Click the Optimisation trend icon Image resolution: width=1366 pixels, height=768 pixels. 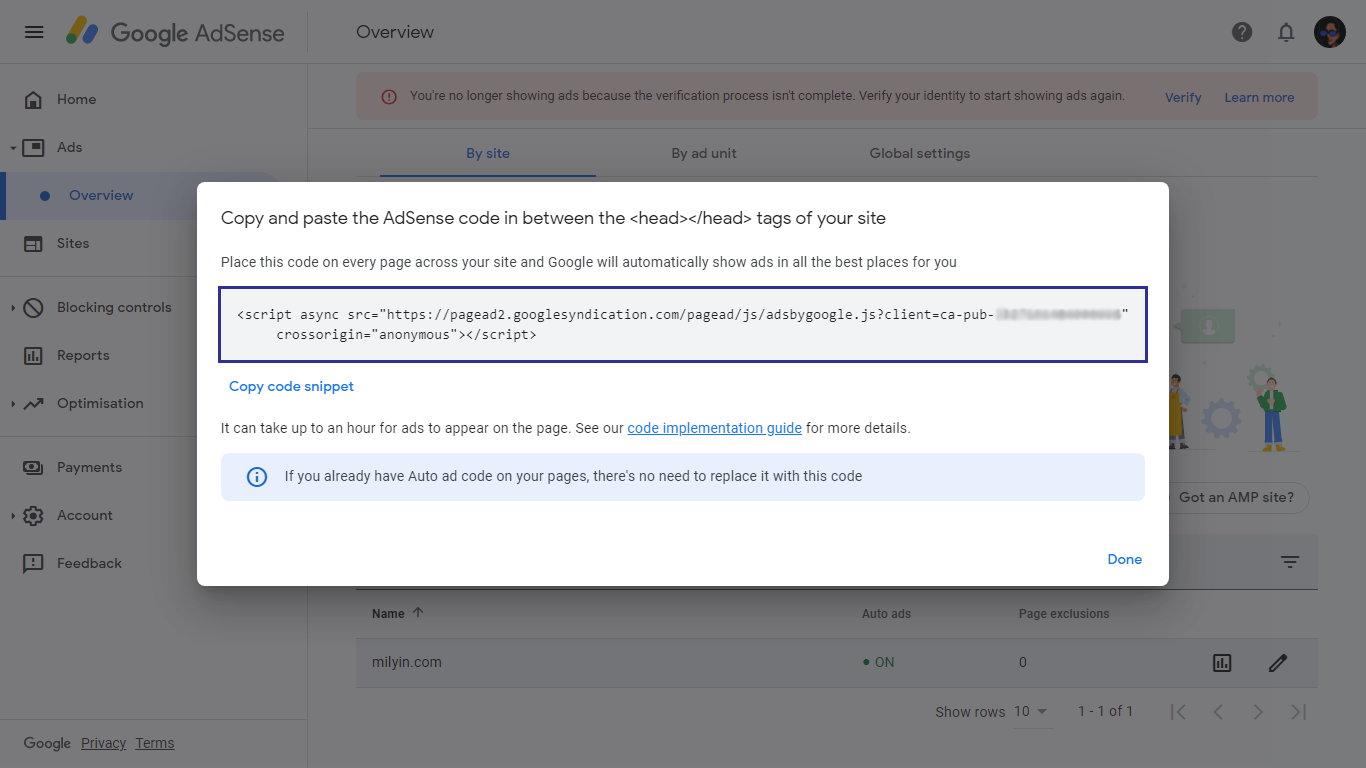pos(33,403)
